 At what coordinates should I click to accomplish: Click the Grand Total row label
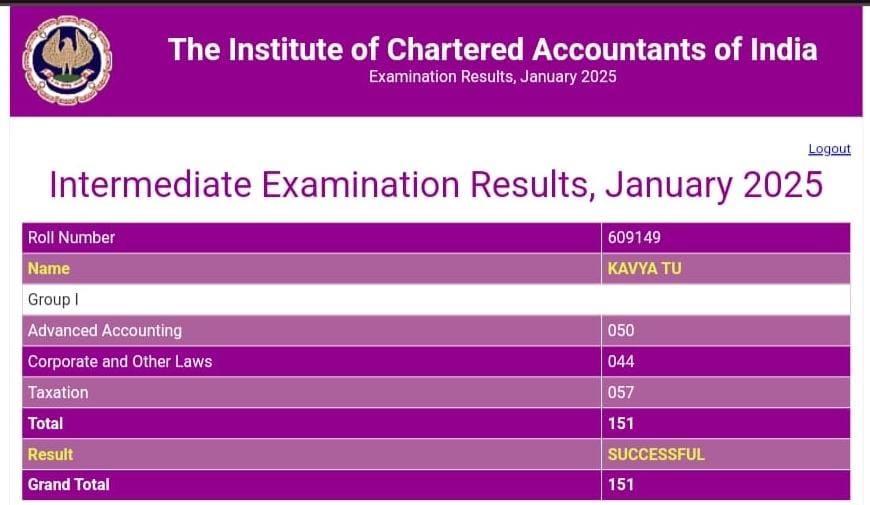point(69,484)
